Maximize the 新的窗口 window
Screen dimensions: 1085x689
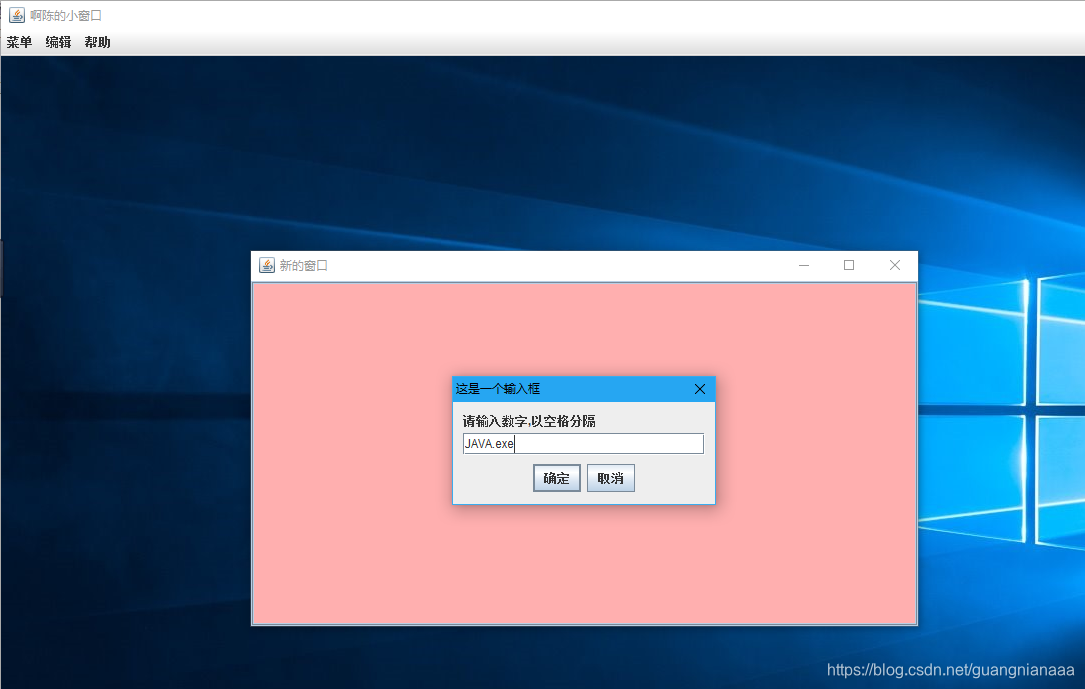[x=849, y=265]
